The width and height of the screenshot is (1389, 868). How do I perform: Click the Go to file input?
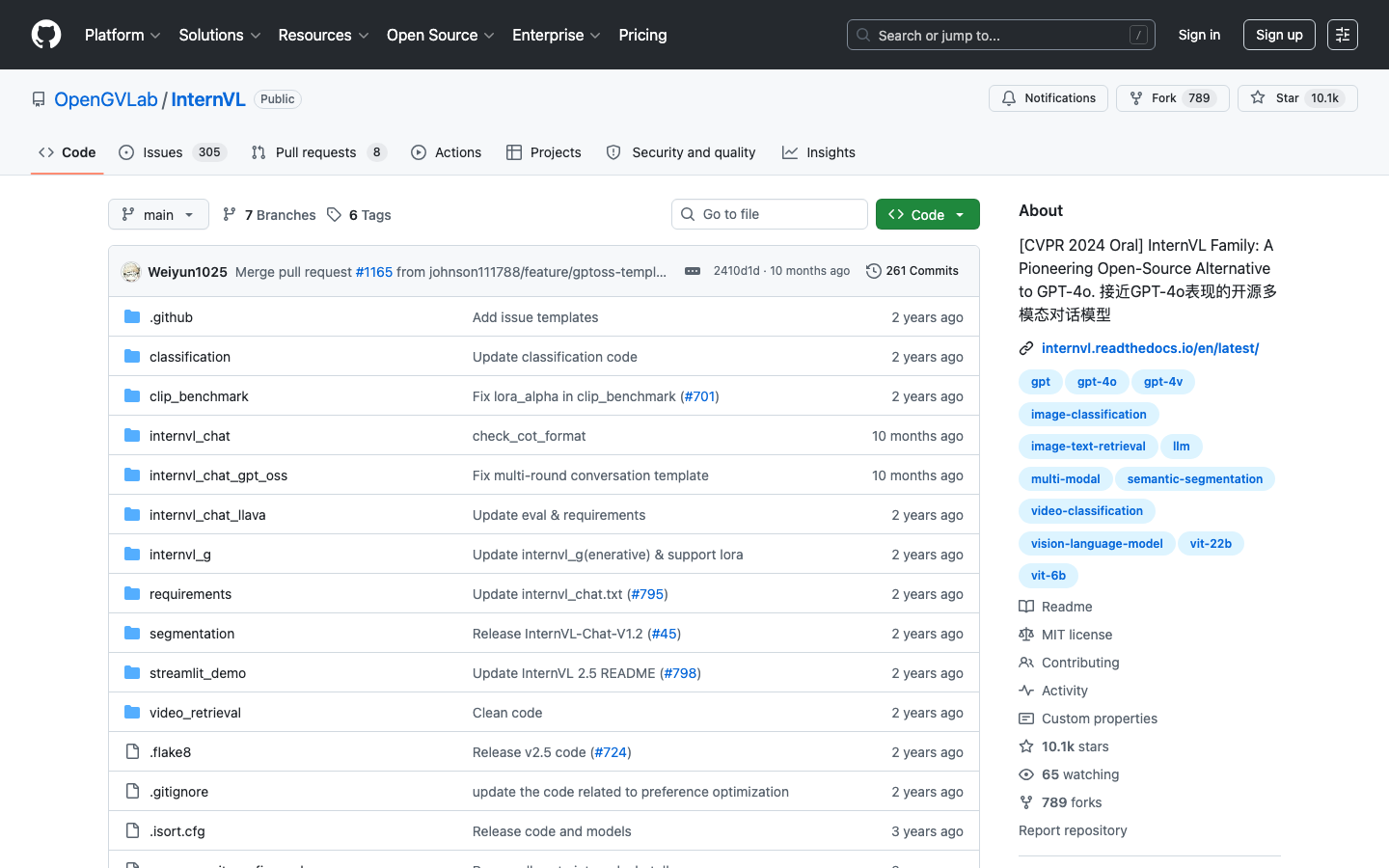(x=770, y=214)
